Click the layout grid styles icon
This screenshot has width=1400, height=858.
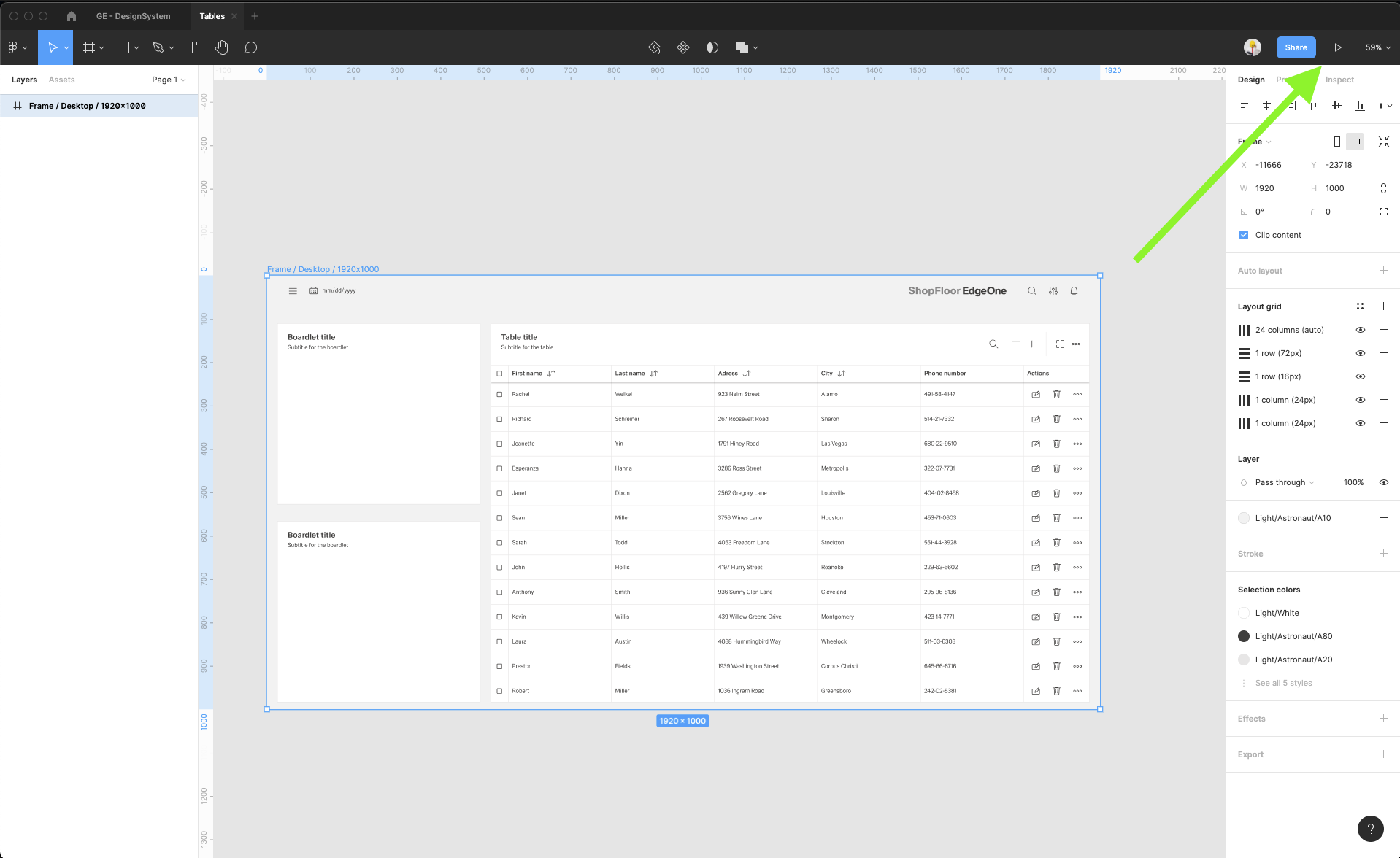tap(1360, 306)
